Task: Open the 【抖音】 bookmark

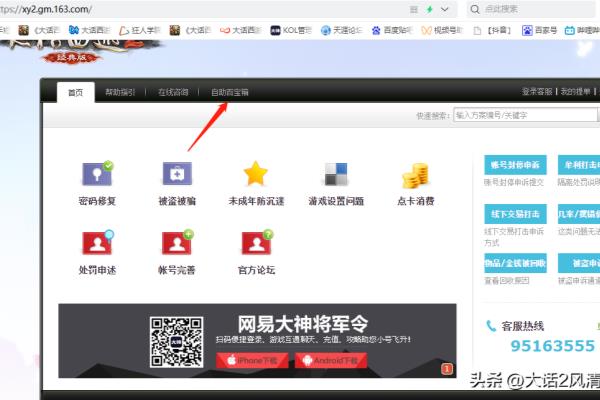Action: pos(492,30)
